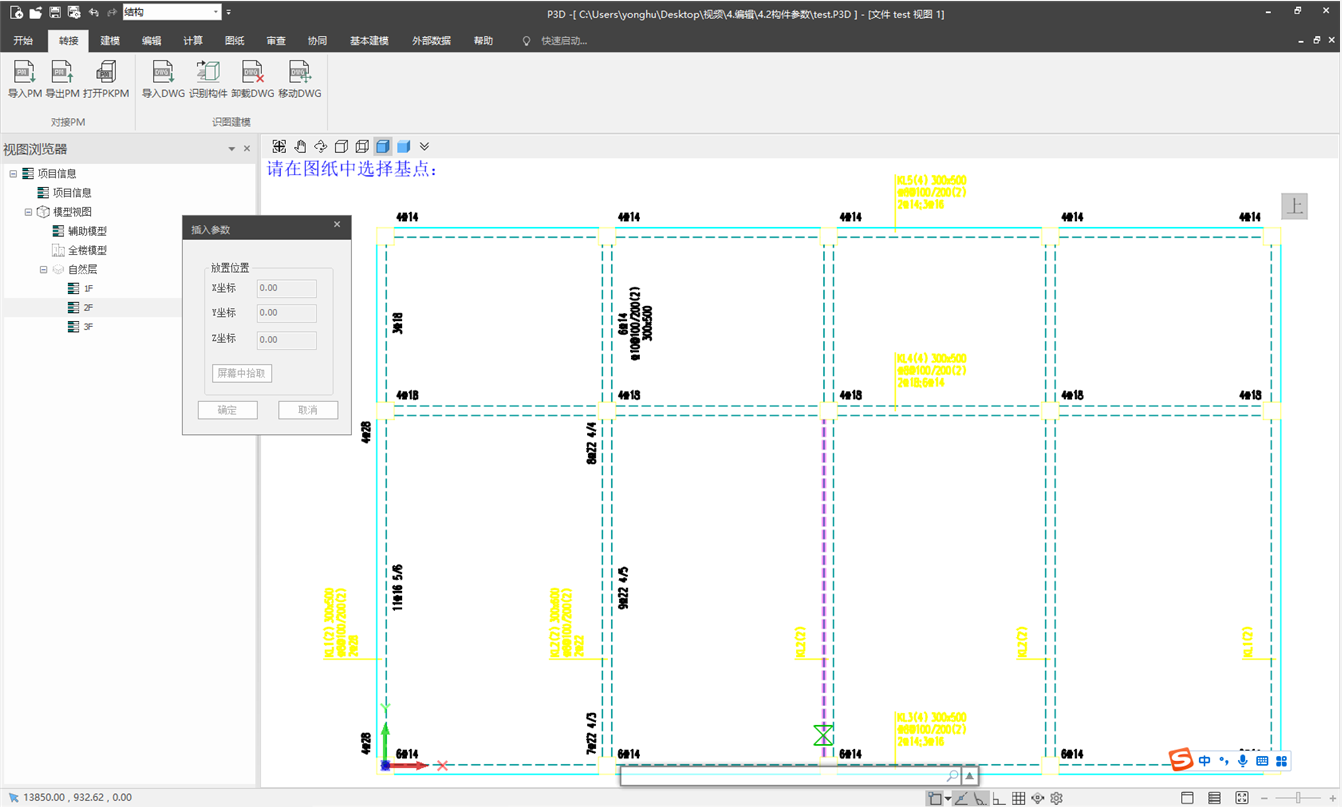Click the zoom-extents icon in view toolbar
This screenshot has width=1342, height=807.
(x=279, y=147)
